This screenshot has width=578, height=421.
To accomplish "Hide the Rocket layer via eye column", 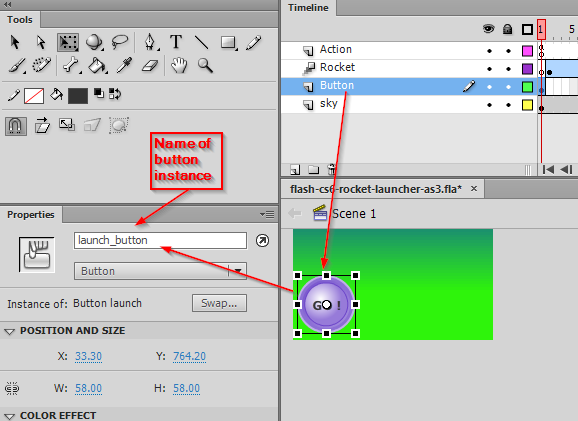I will pos(489,69).
